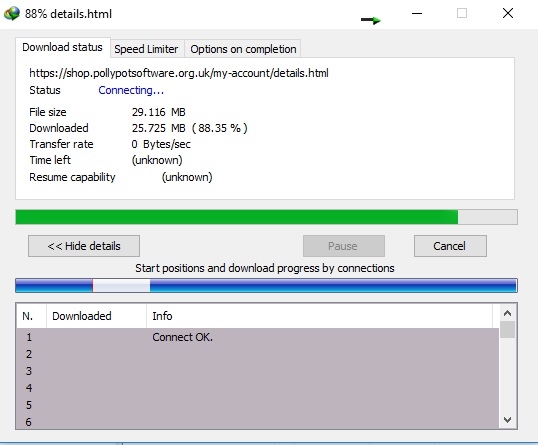
Task: Cancel the download
Action: pos(450,246)
